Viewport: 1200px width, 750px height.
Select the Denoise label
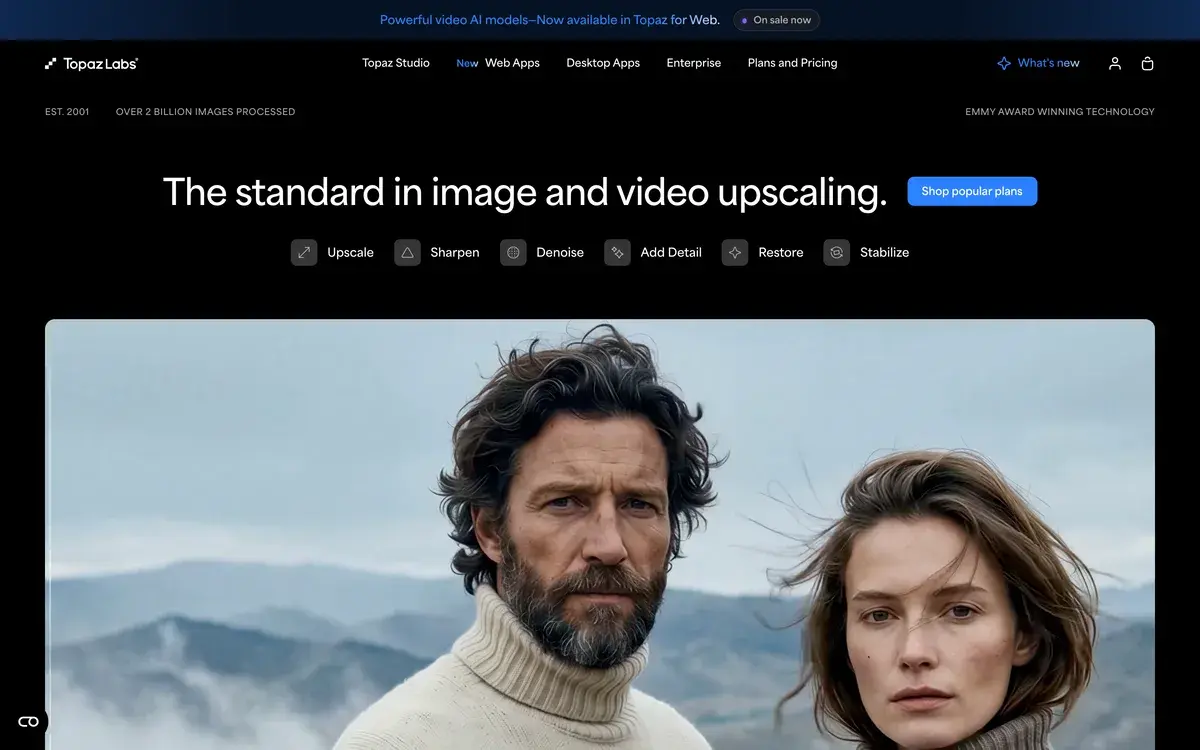pos(560,253)
